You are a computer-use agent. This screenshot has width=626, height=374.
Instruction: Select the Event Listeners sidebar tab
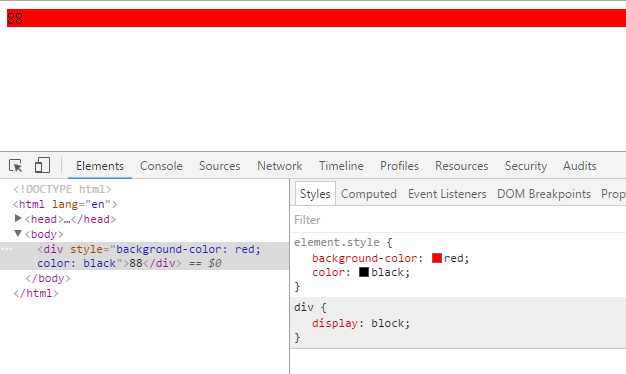tap(447, 194)
